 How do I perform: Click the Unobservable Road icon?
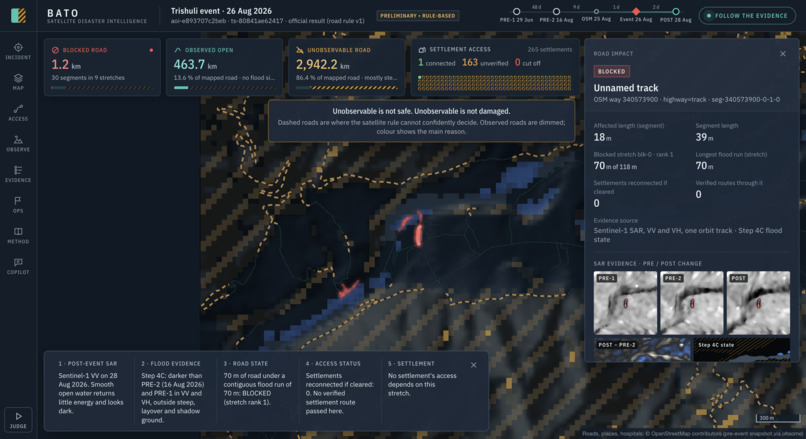(300, 50)
